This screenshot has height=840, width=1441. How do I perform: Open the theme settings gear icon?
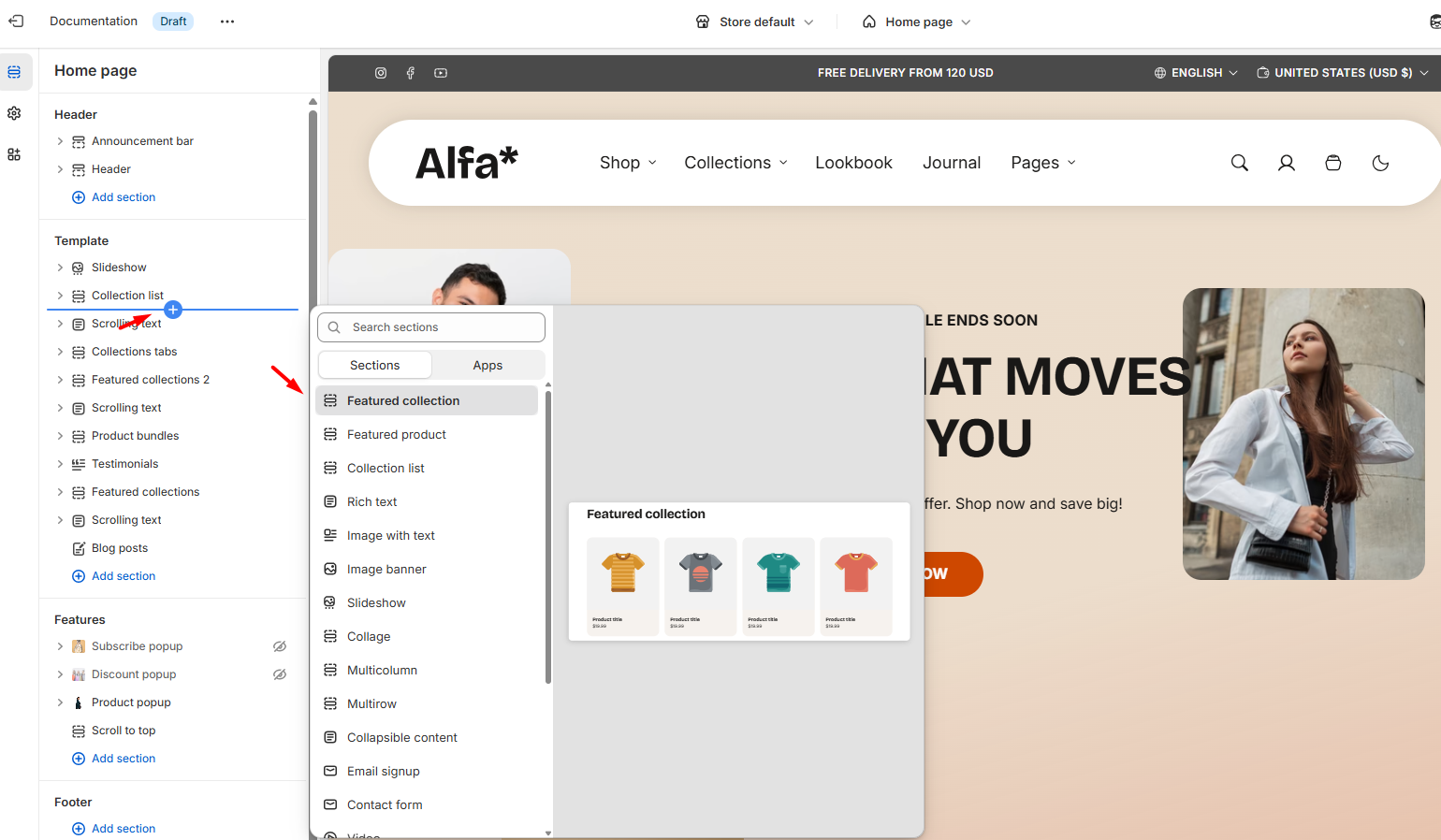[14, 113]
